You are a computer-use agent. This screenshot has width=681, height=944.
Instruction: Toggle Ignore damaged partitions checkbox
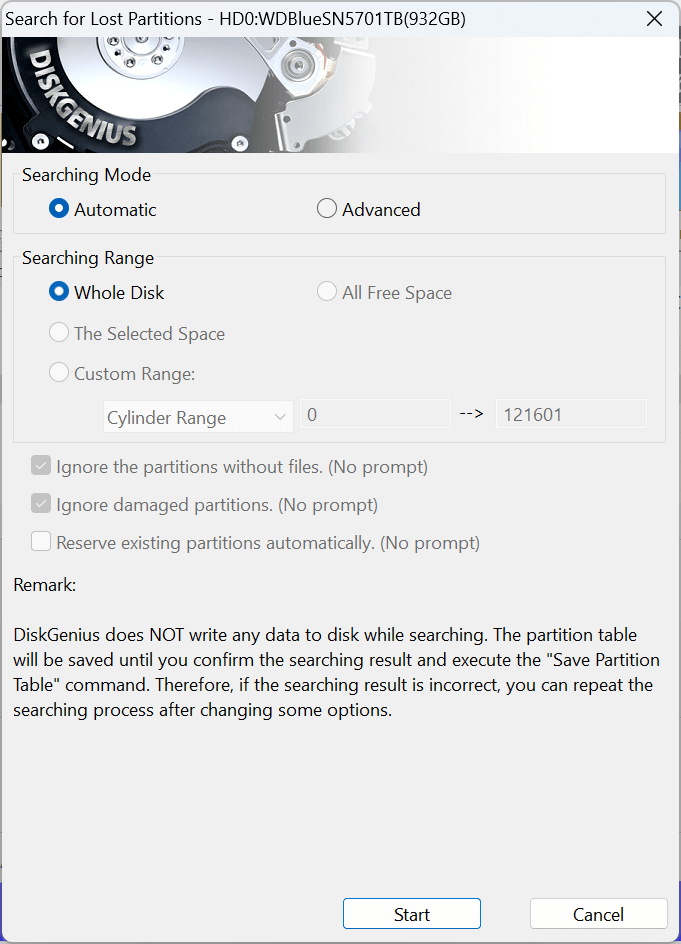coord(41,505)
